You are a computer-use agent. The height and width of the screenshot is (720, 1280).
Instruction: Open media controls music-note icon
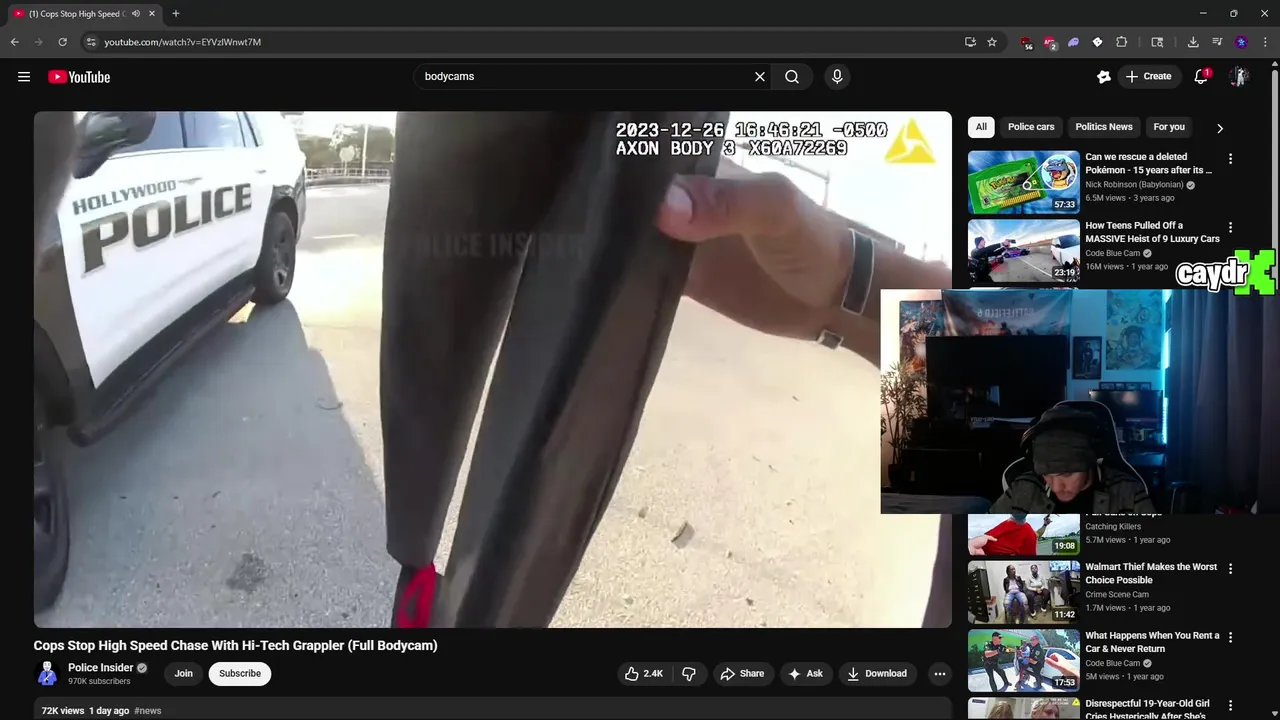click(1217, 42)
